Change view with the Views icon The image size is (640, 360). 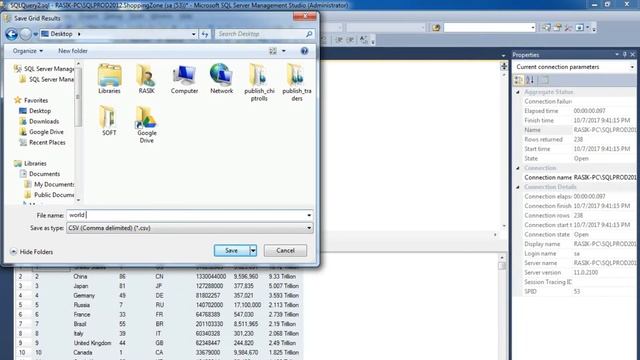coord(273,51)
